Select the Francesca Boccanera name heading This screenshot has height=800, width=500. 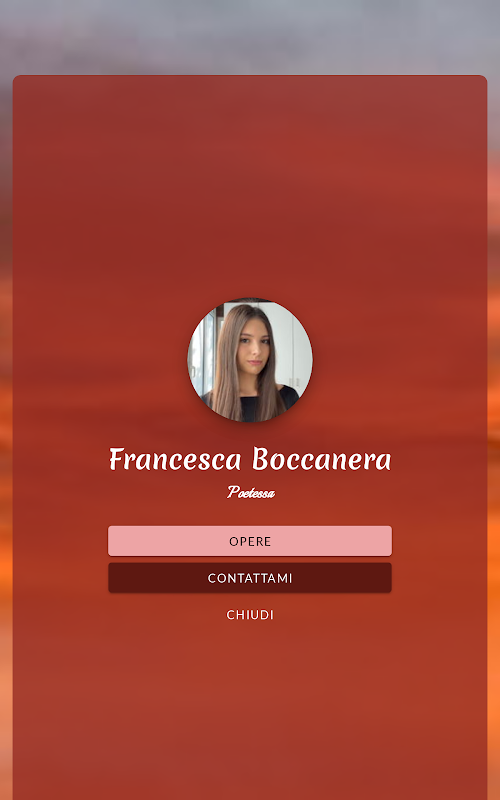250,459
